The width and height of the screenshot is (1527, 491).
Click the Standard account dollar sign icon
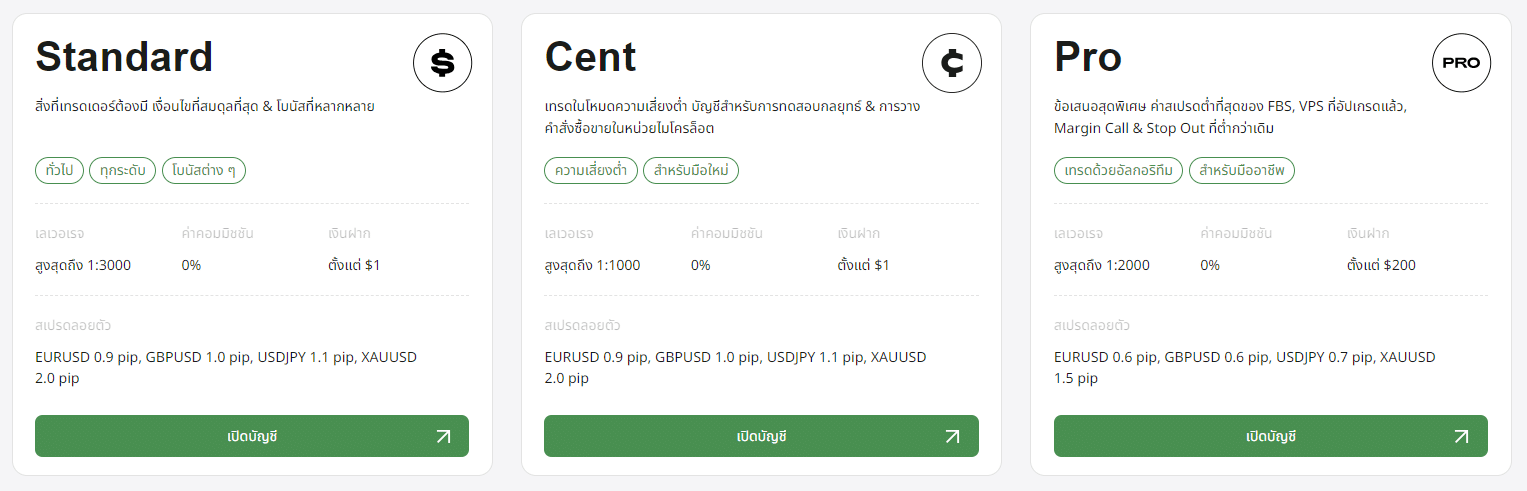pyautogui.click(x=442, y=63)
